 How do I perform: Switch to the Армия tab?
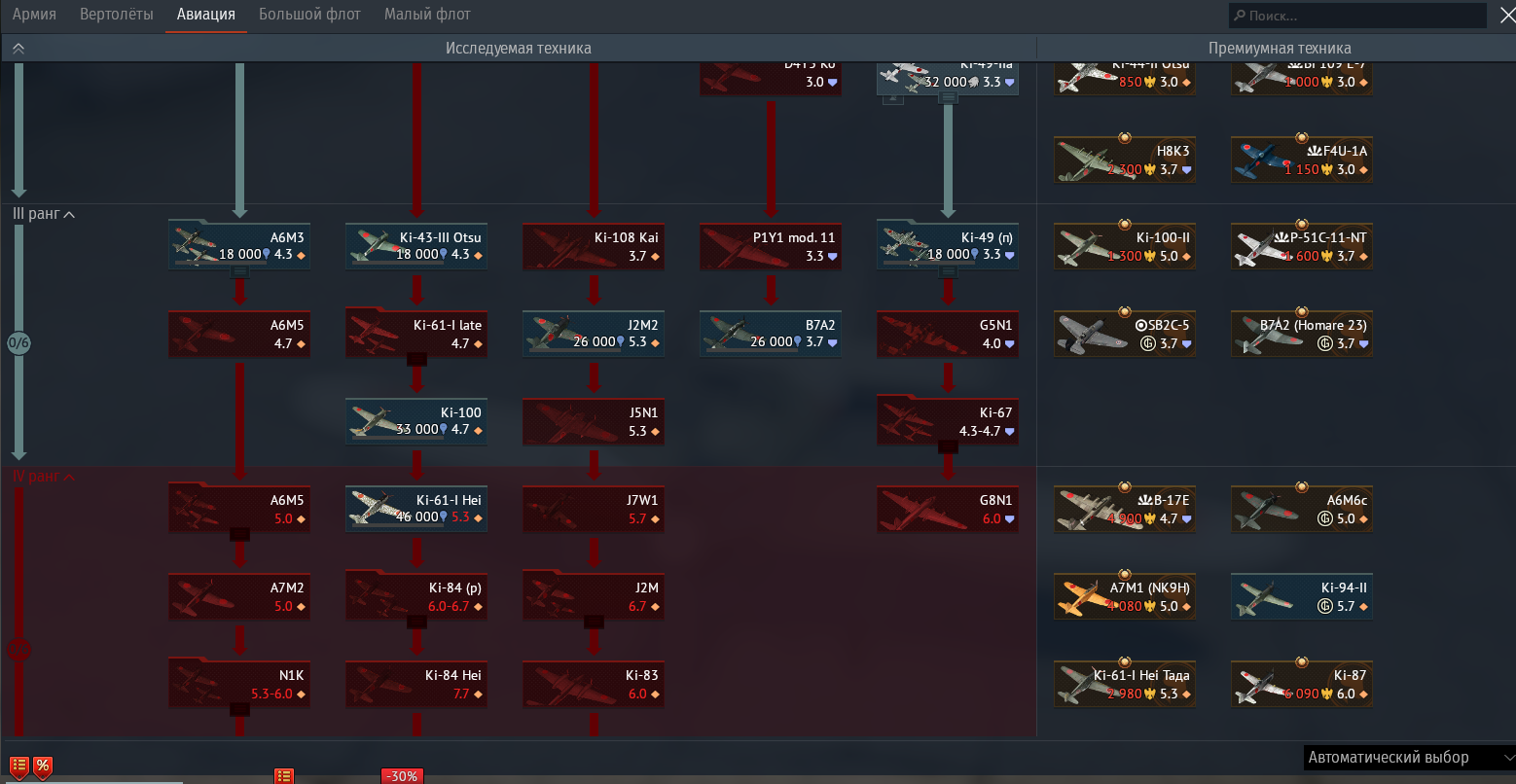(x=34, y=15)
